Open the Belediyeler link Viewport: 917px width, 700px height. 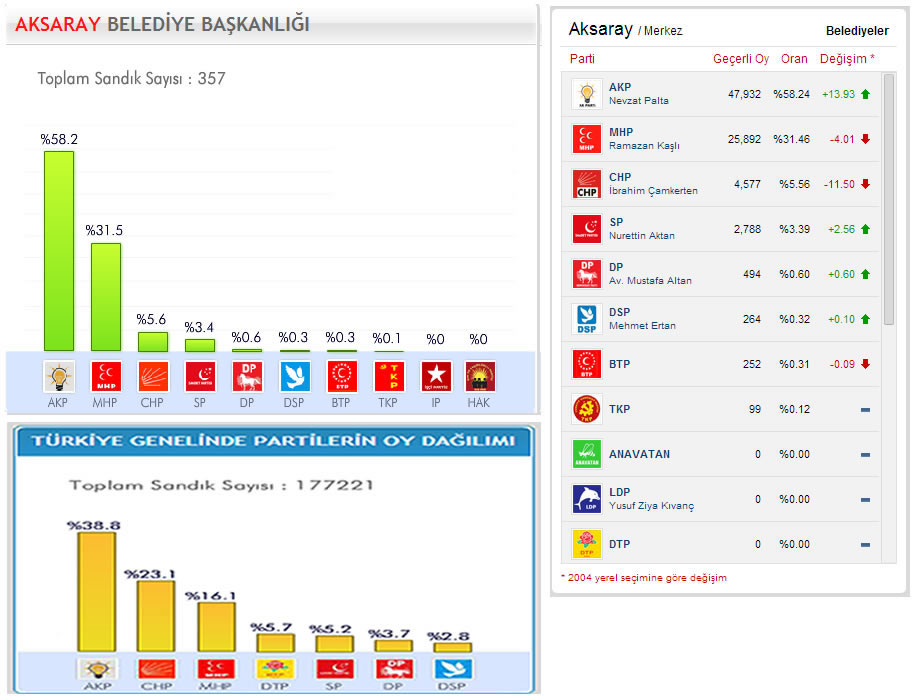click(857, 31)
